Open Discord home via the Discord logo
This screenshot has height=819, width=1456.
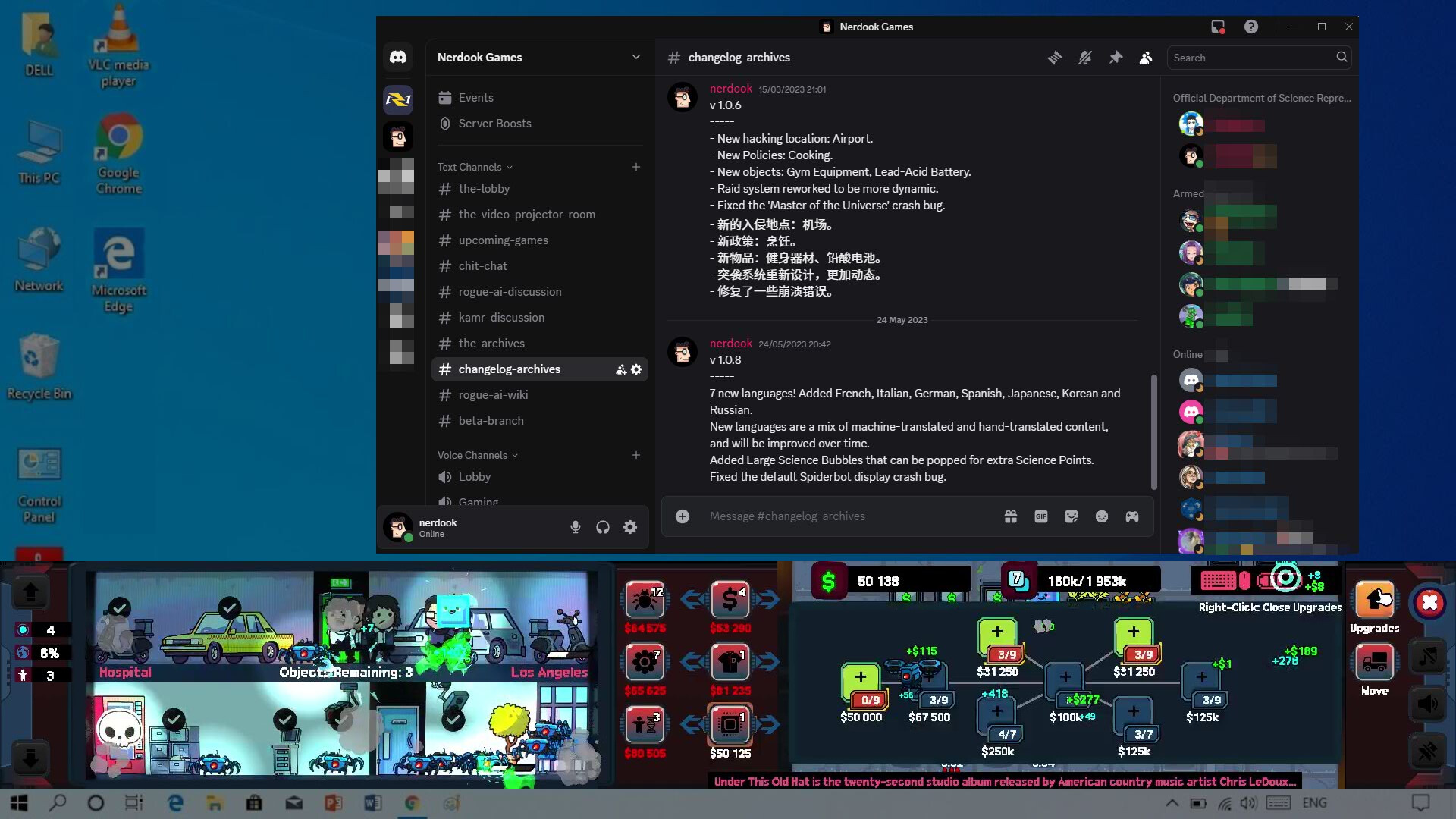[397, 57]
